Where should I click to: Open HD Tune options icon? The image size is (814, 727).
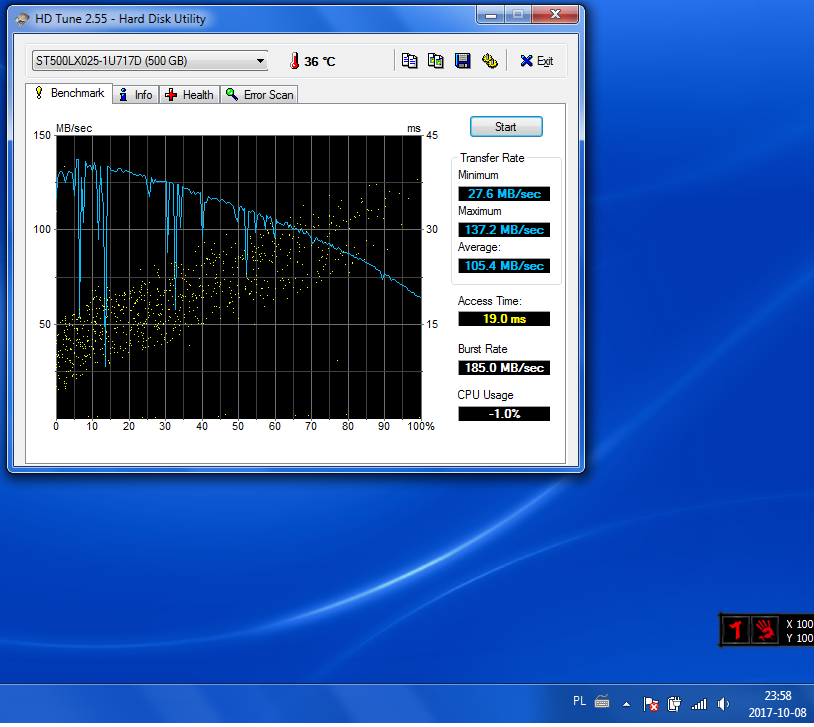pos(490,61)
